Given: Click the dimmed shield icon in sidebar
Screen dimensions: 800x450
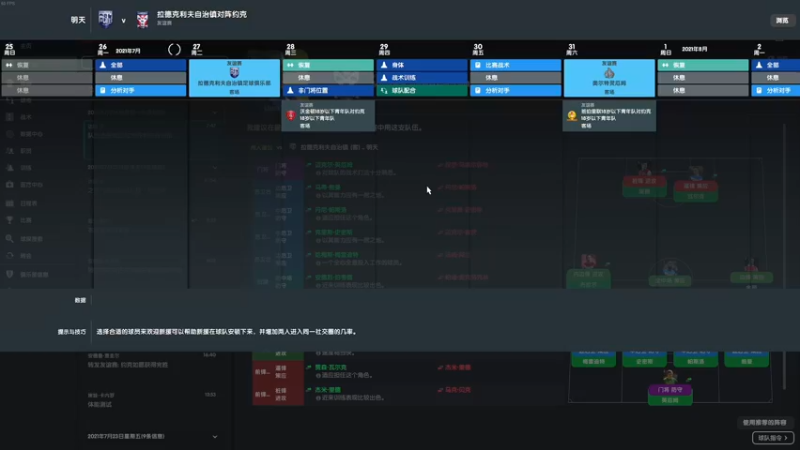Looking at the screenshot, I should [x=10, y=274].
